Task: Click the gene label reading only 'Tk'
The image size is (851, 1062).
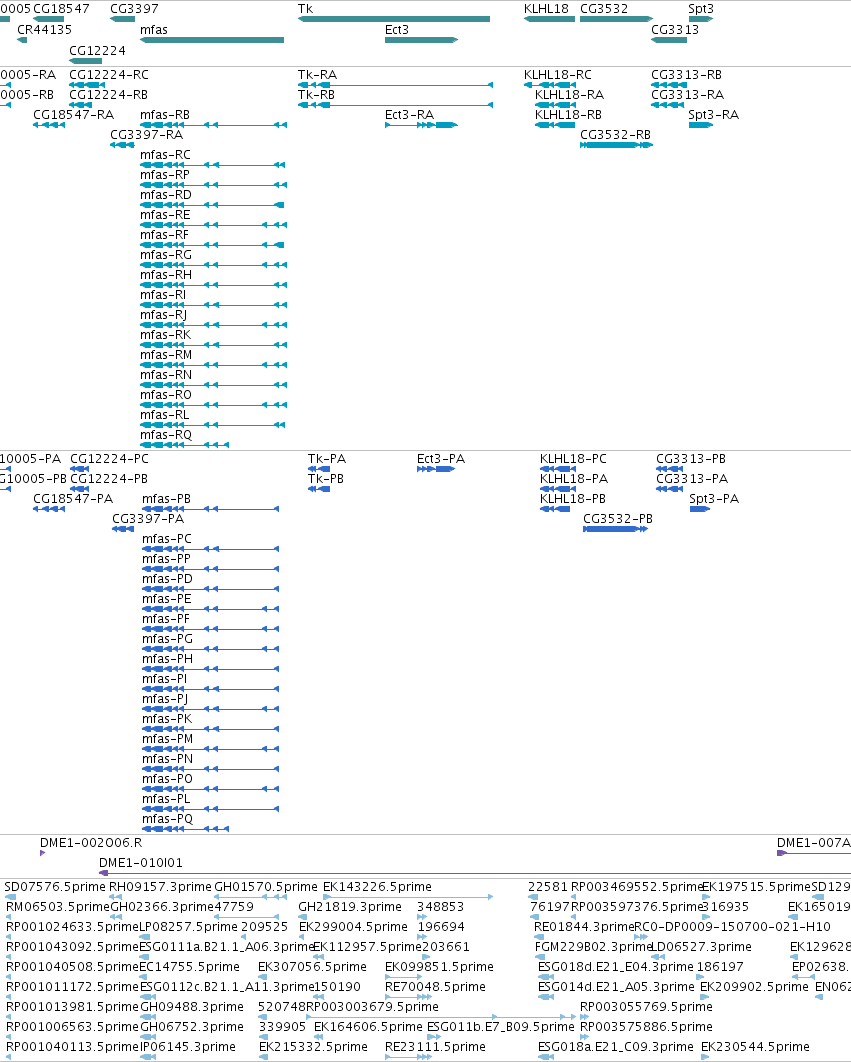Action: tap(306, 9)
